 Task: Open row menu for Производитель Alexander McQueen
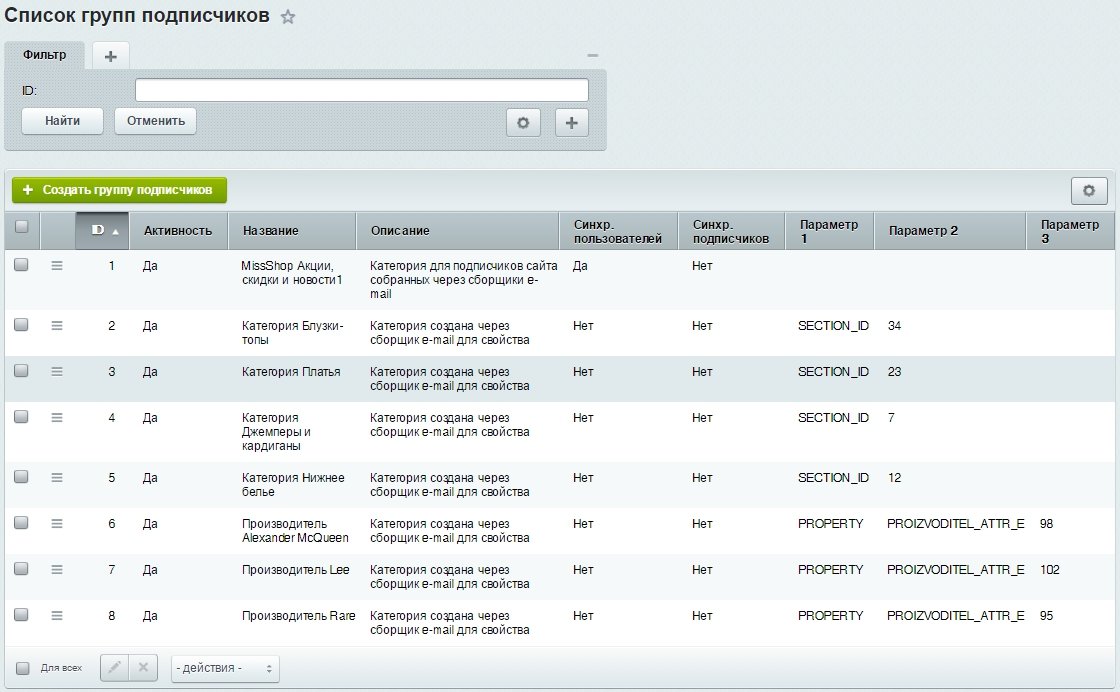[x=57, y=523]
